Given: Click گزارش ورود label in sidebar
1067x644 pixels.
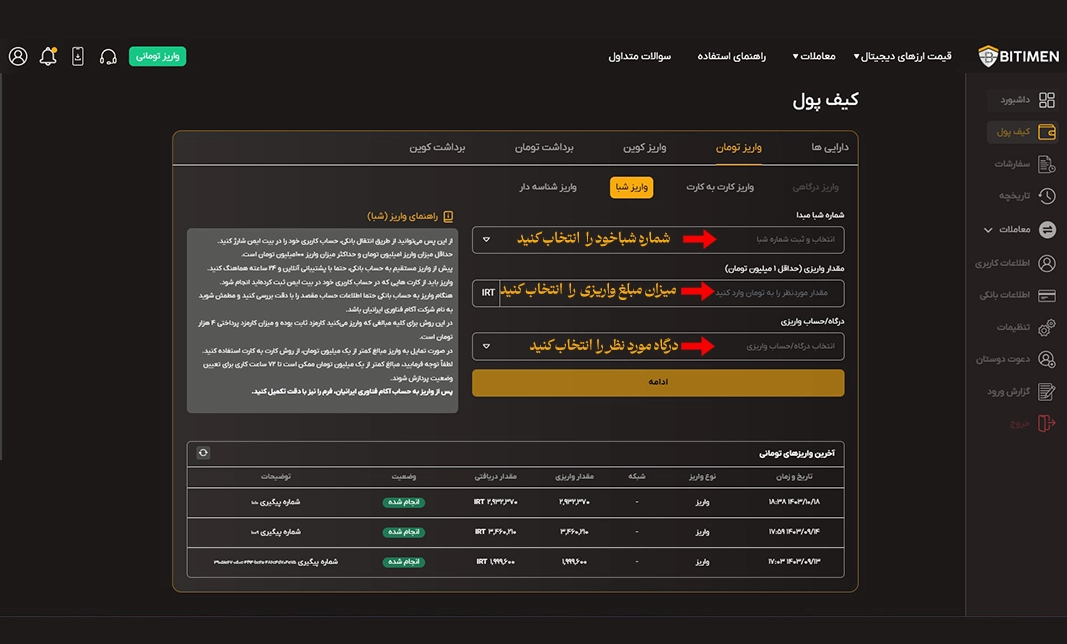Looking at the screenshot, I should (1008, 391).
